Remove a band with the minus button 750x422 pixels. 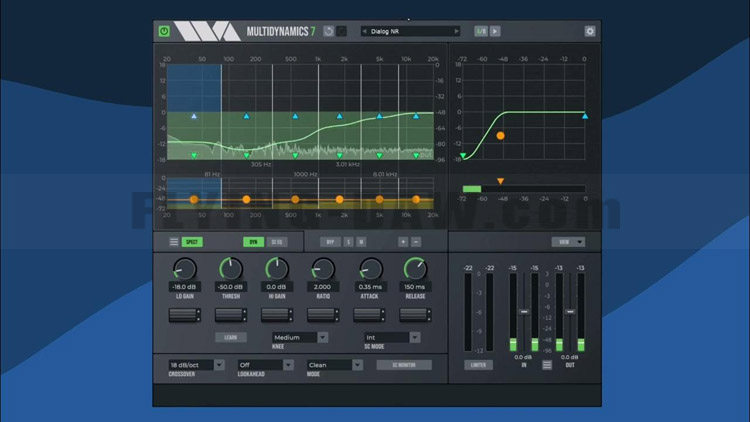click(416, 242)
